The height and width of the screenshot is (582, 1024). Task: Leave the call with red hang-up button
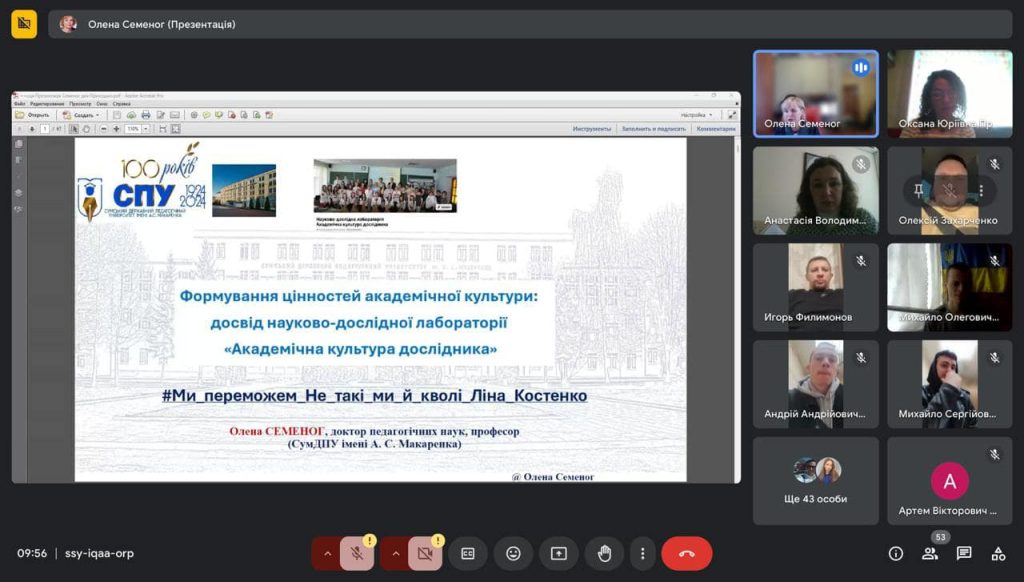[687, 553]
